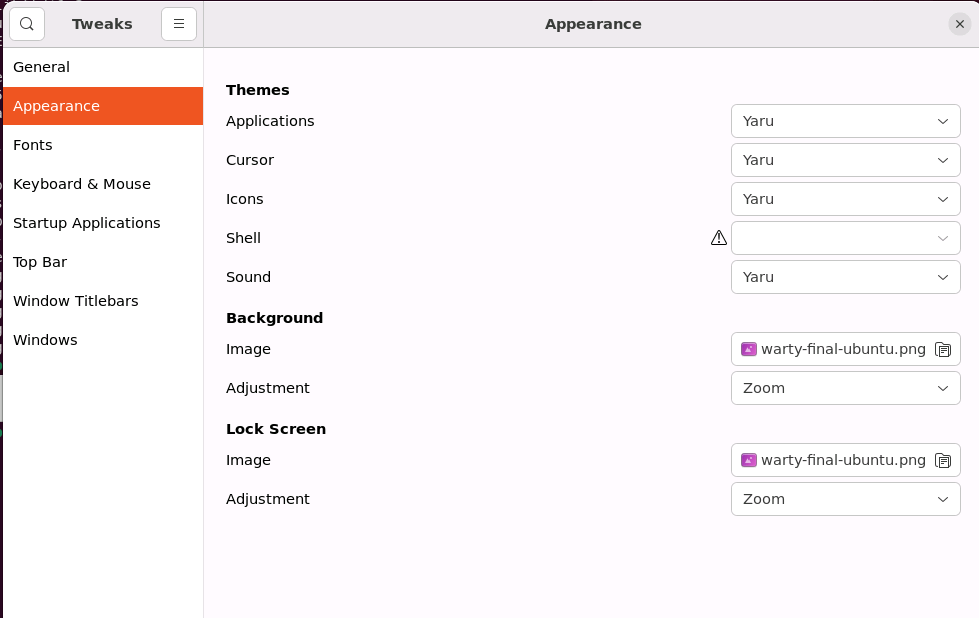
Task: Click Lock Screen image picture thumbnail icon
Action: (749, 460)
